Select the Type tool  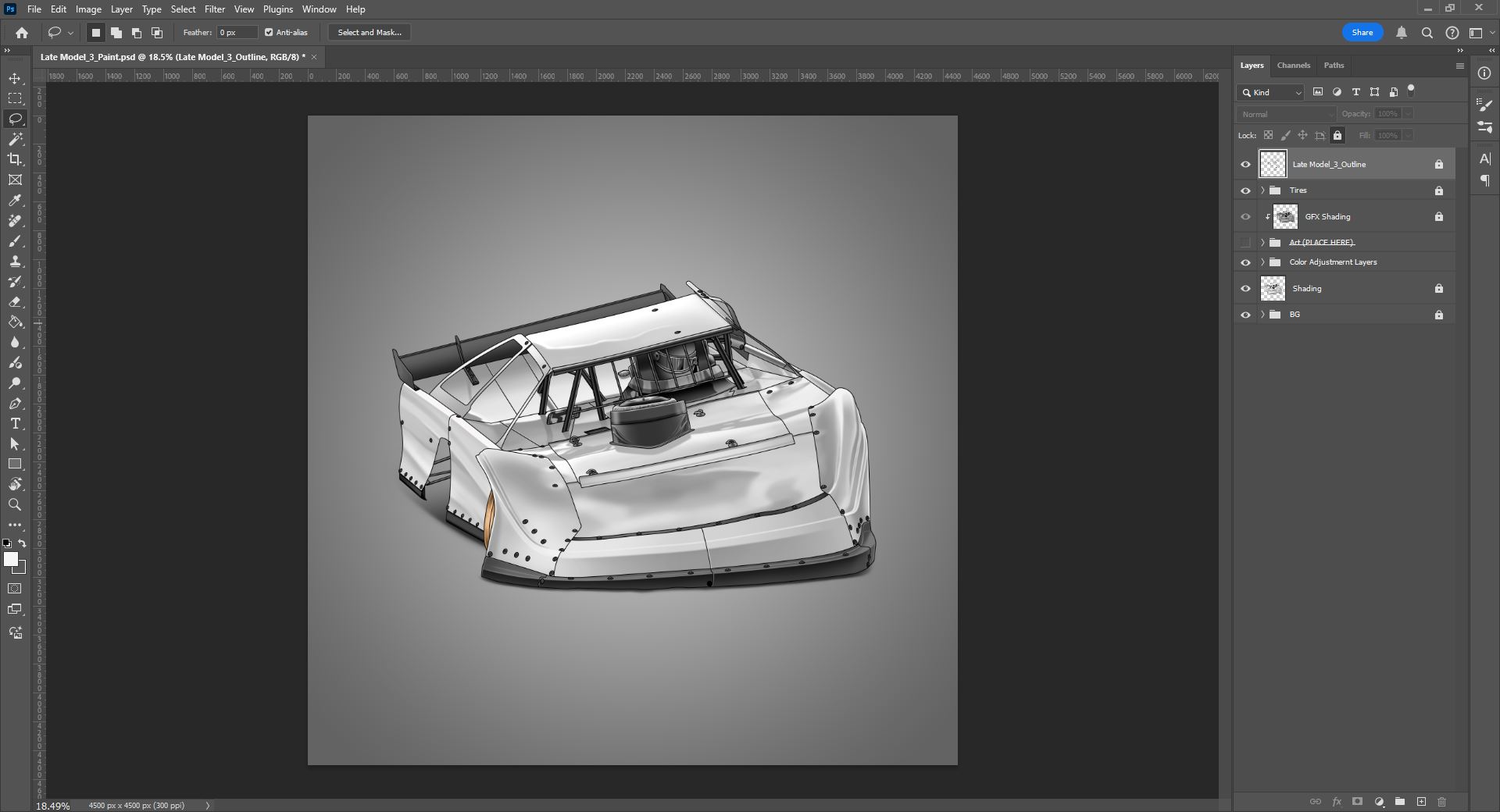click(15, 424)
